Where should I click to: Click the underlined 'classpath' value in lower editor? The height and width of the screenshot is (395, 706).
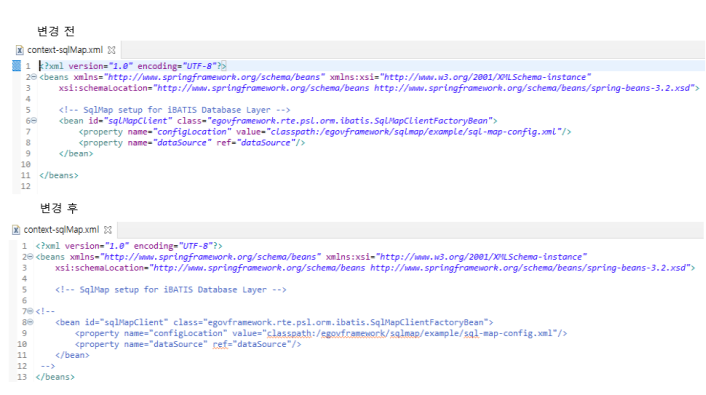(x=289, y=334)
